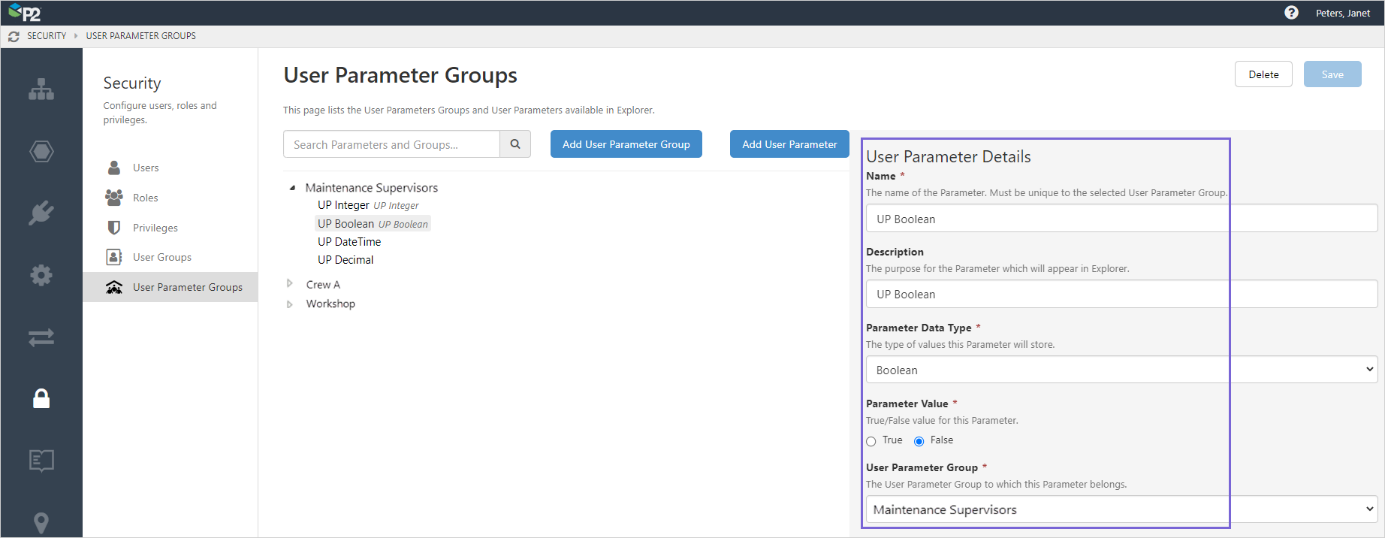Open the Parameter Data Type dropdown

coord(1120,370)
